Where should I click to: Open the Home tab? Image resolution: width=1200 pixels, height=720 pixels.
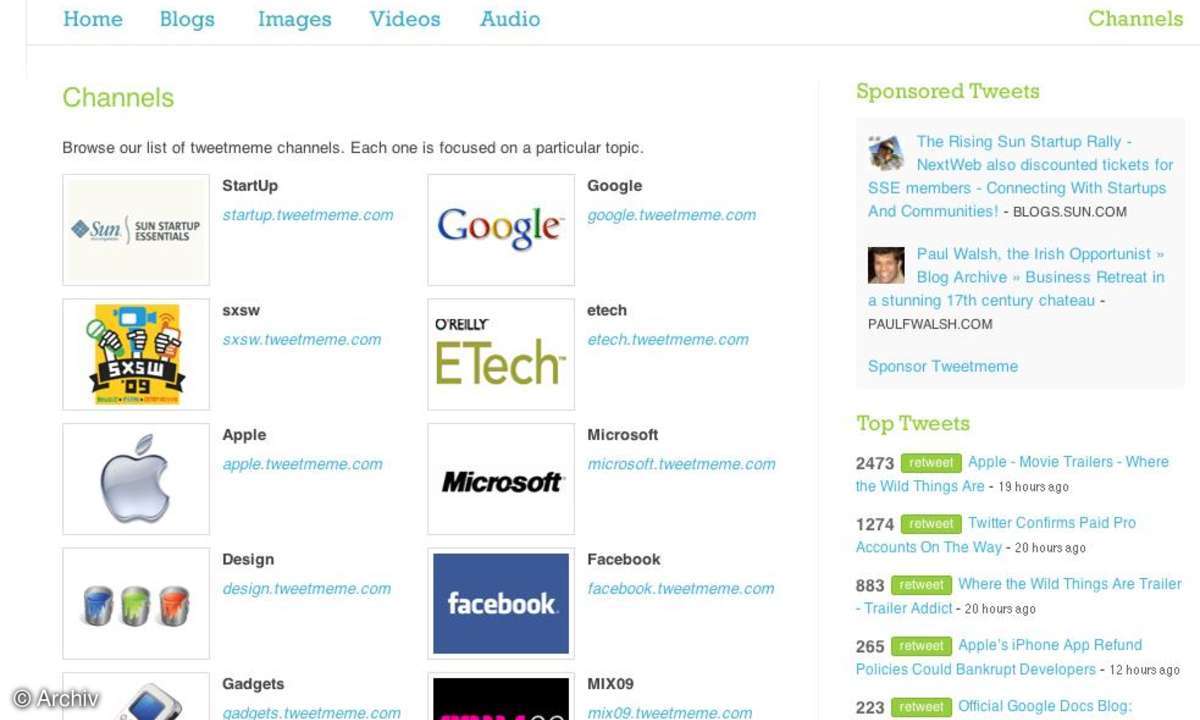93,19
